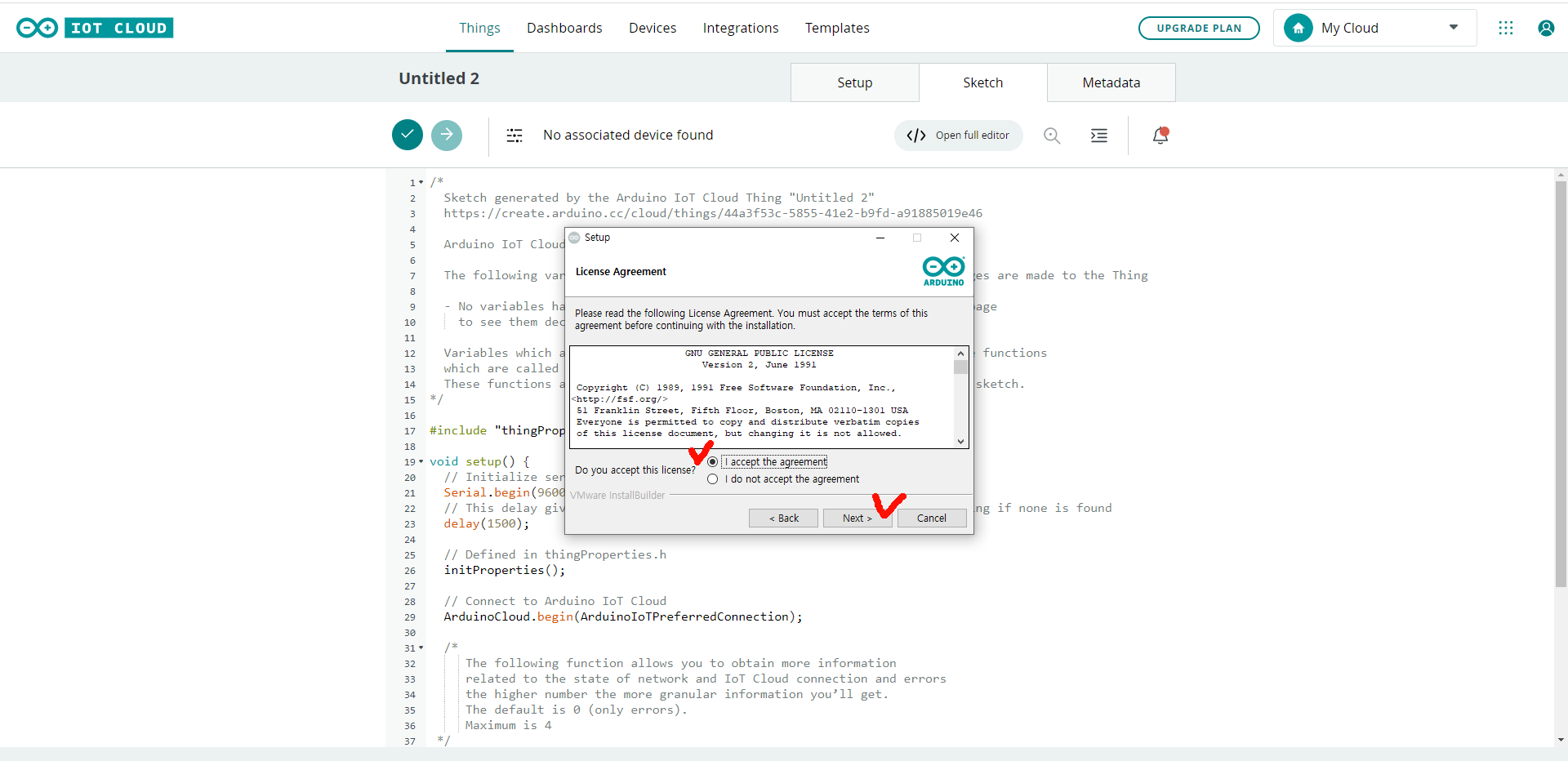This screenshot has width=1568, height=761.
Task: Click the Thing name 'Untitled 2'
Action: point(439,78)
